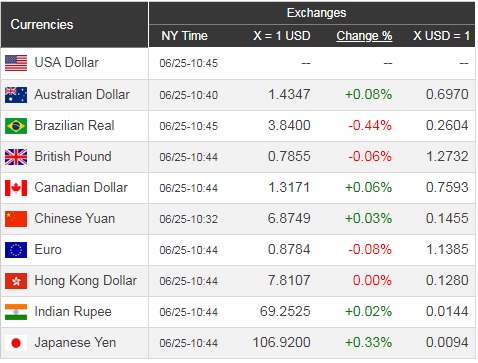Viewport: 478px width, 363px height.
Task: Open the Australian Dollar currency name
Action: click(82, 95)
